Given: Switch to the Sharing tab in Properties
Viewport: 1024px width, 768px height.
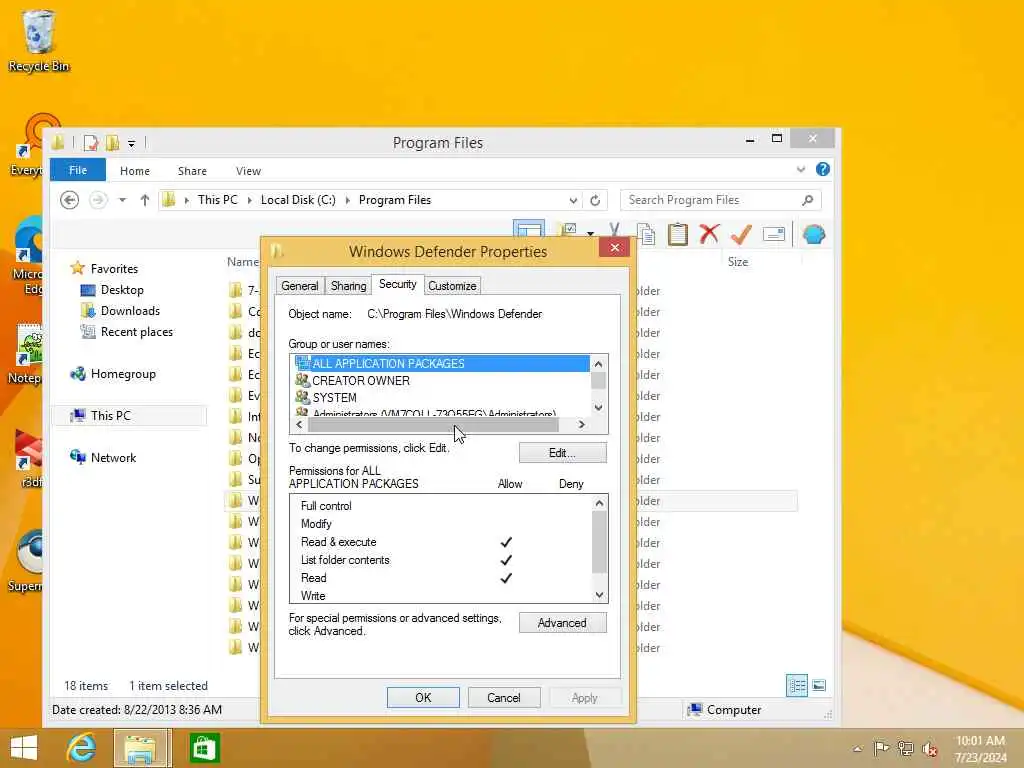Looking at the screenshot, I should click(348, 285).
